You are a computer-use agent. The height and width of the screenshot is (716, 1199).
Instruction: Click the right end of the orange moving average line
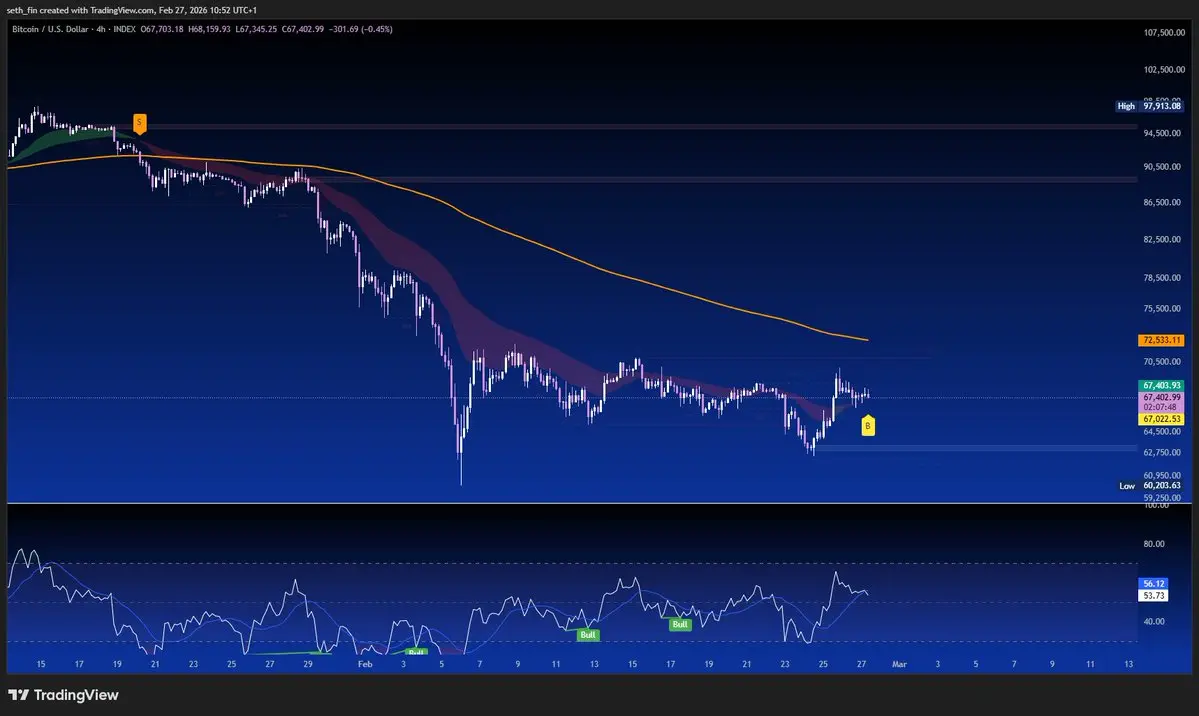pos(866,340)
